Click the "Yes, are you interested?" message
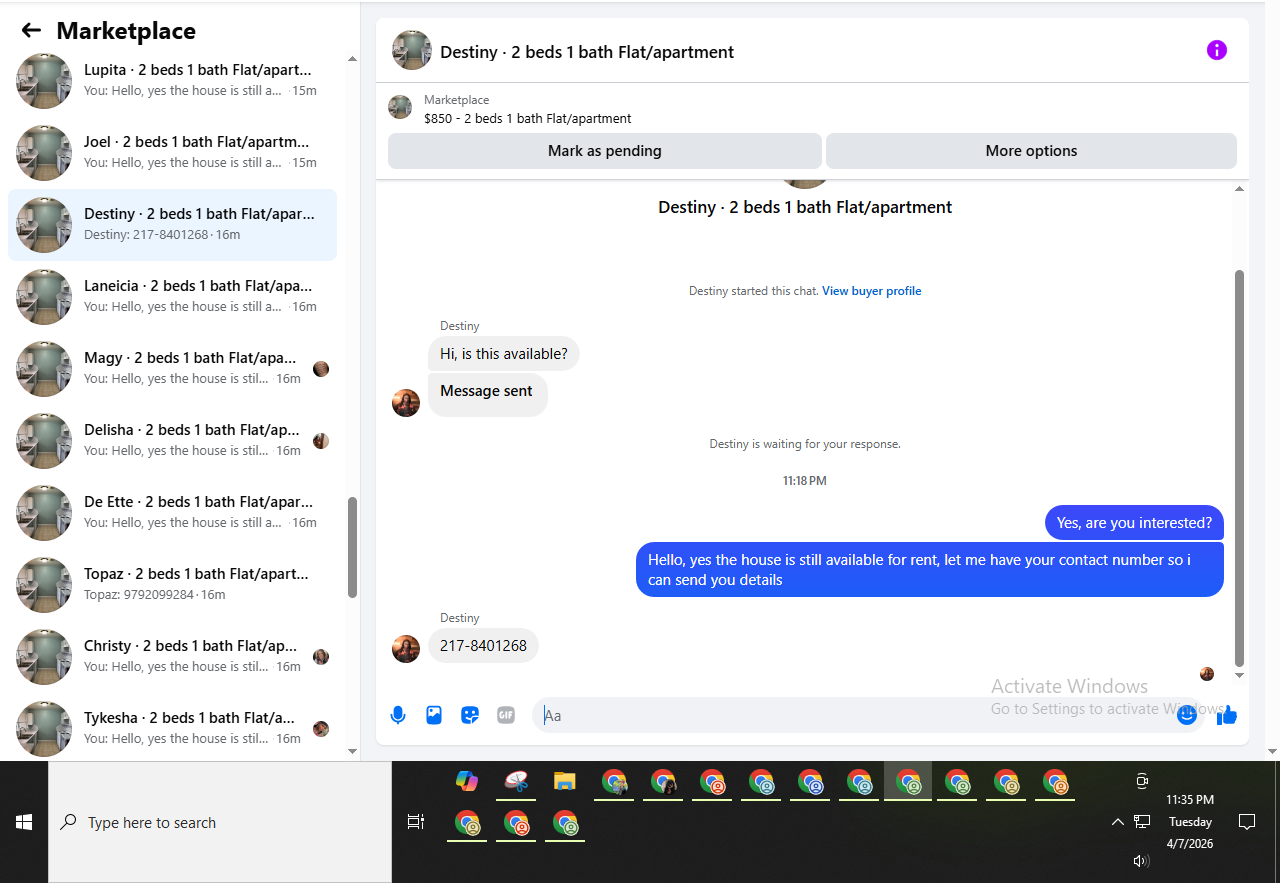Viewport: 1280px width, 883px height. coord(1134,523)
